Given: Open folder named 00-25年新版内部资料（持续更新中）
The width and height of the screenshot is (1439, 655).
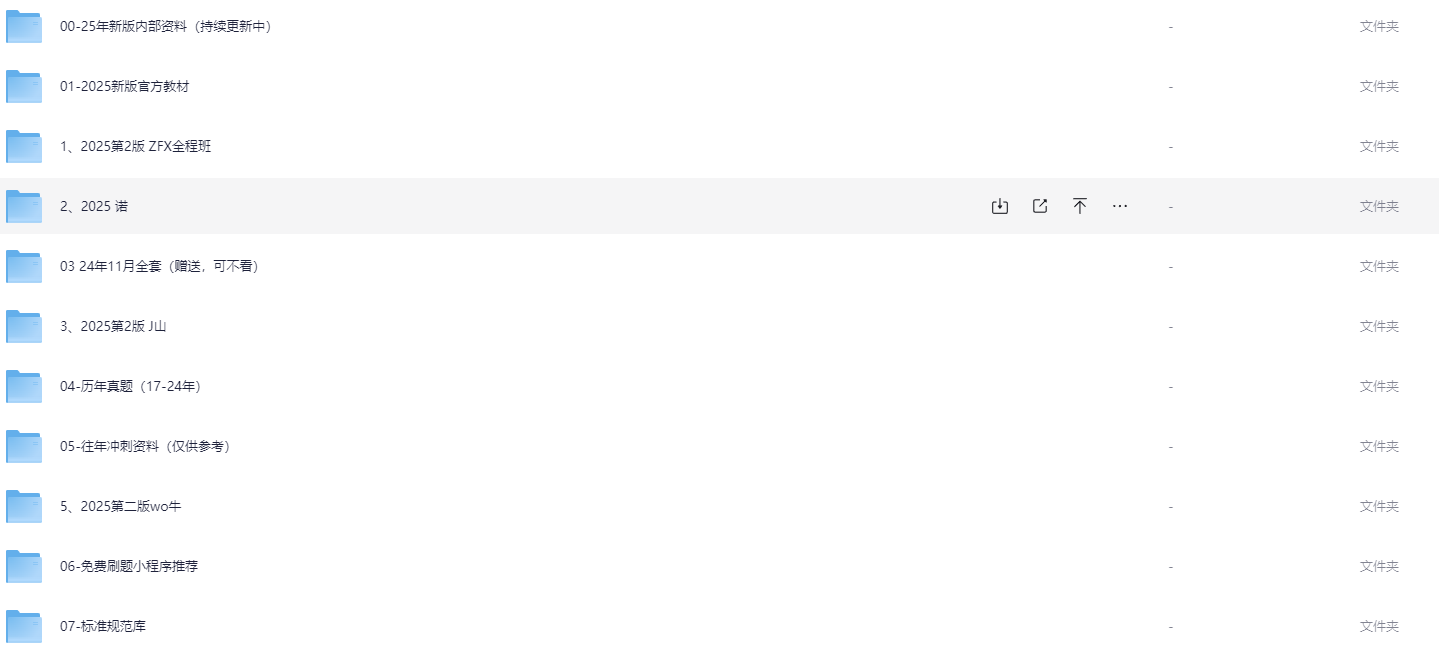Looking at the screenshot, I should 166,26.
